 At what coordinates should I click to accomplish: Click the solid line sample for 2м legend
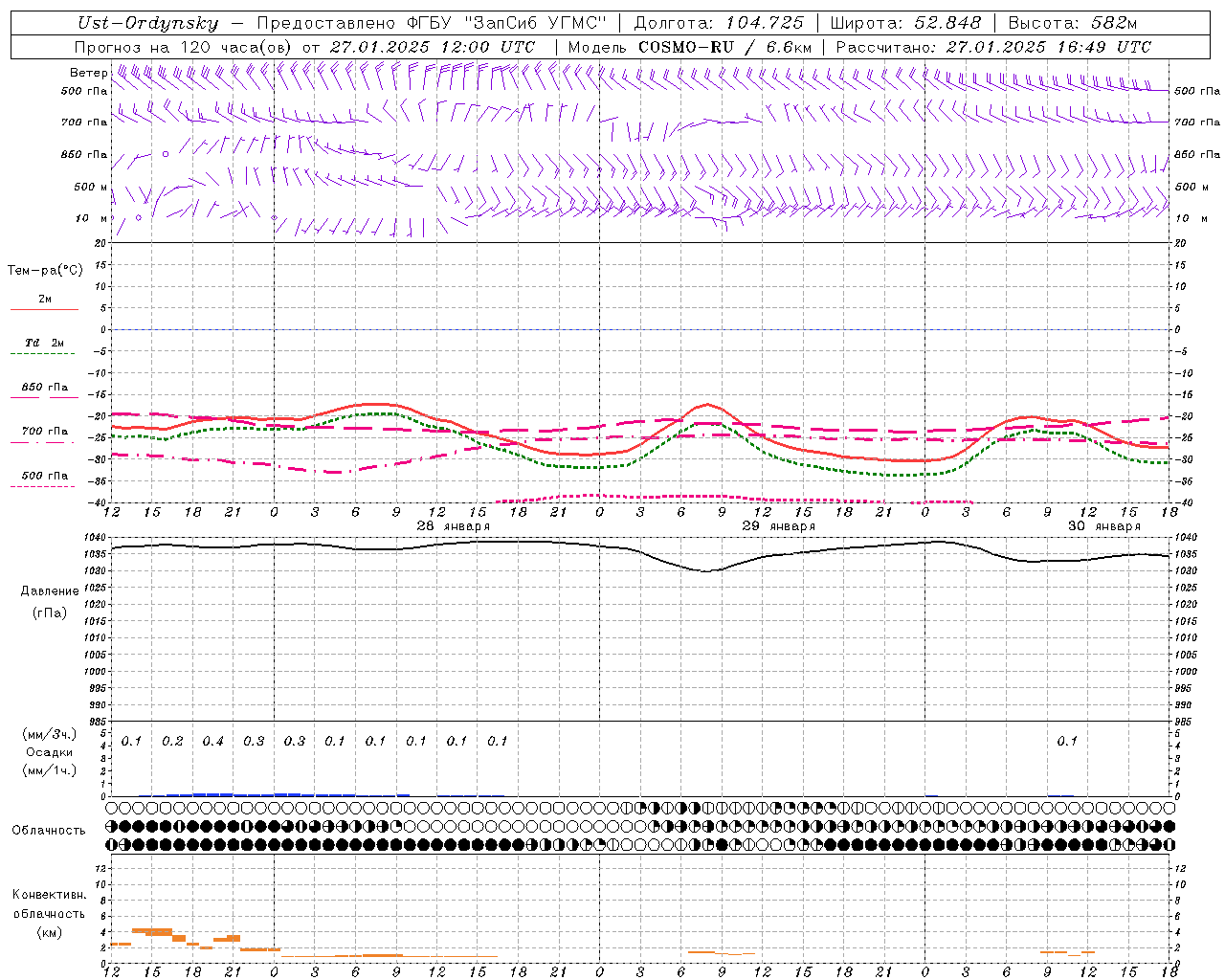click(44, 309)
